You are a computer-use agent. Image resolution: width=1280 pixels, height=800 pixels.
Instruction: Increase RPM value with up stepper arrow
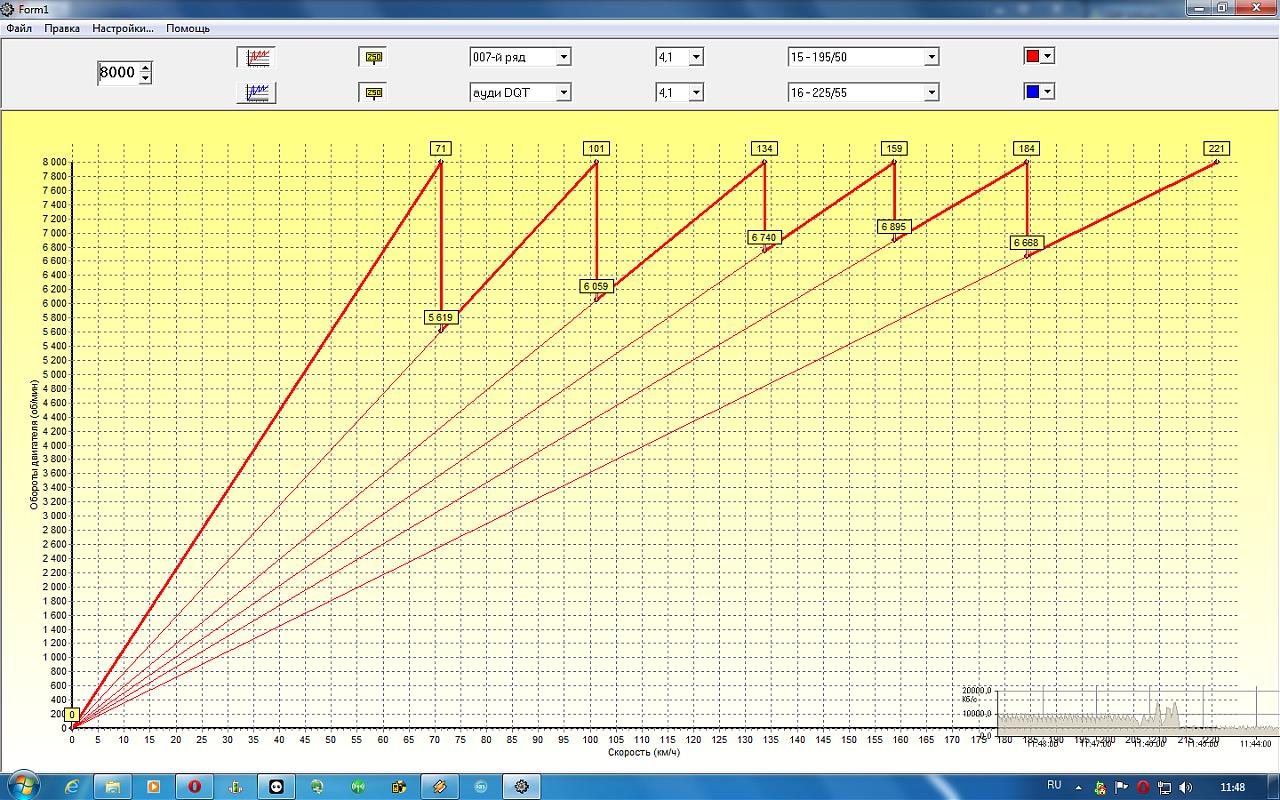click(x=146, y=68)
